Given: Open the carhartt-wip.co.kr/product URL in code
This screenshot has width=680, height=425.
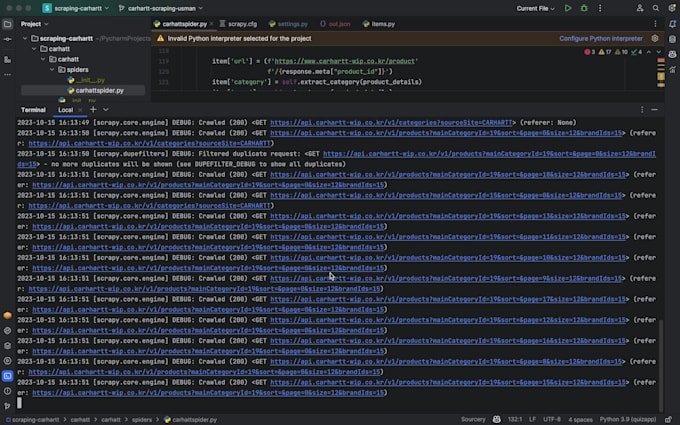Looking at the screenshot, I should (345, 61).
